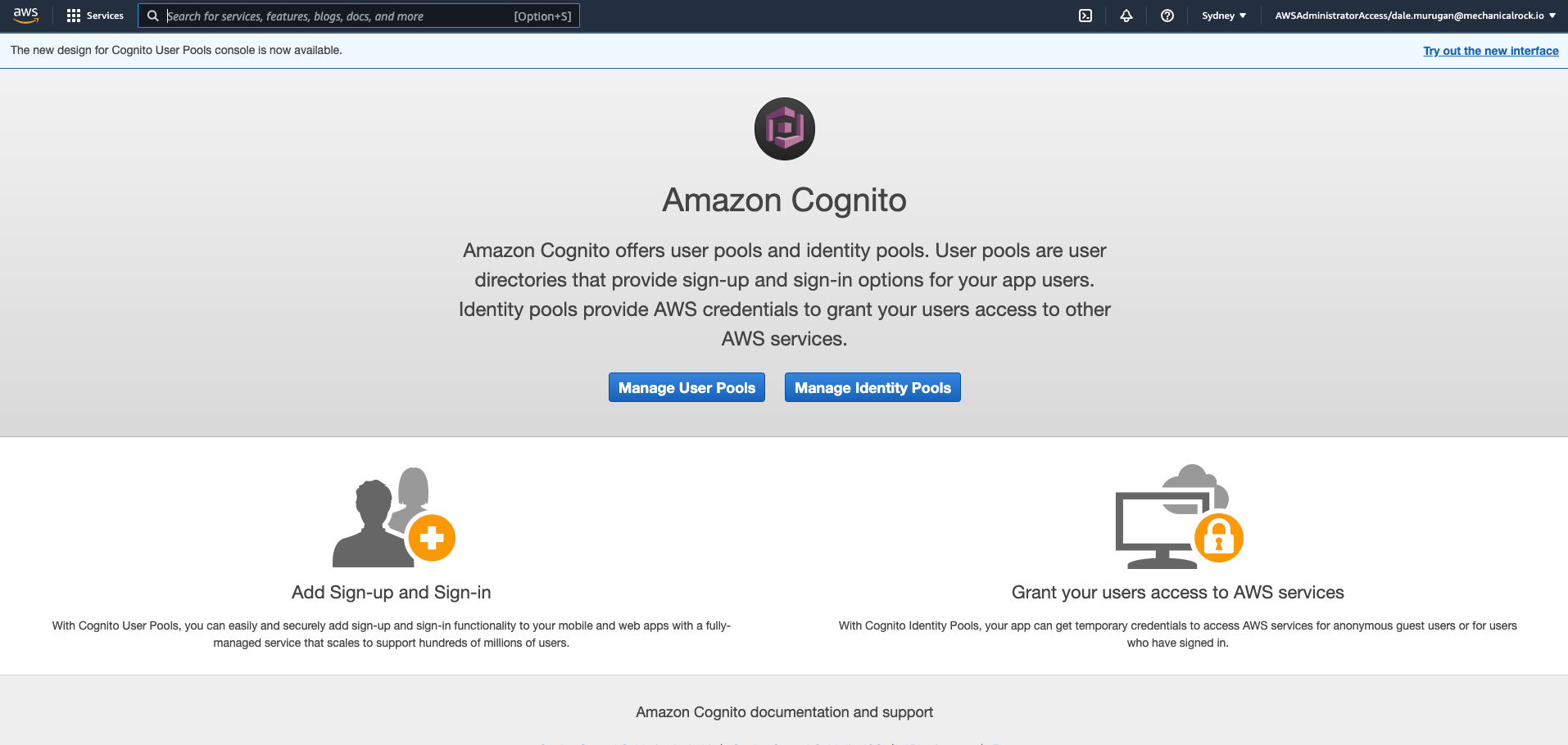Click the Amazon Cognito page title
Viewport: 1568px width, 745px height.
pos(785,200)
